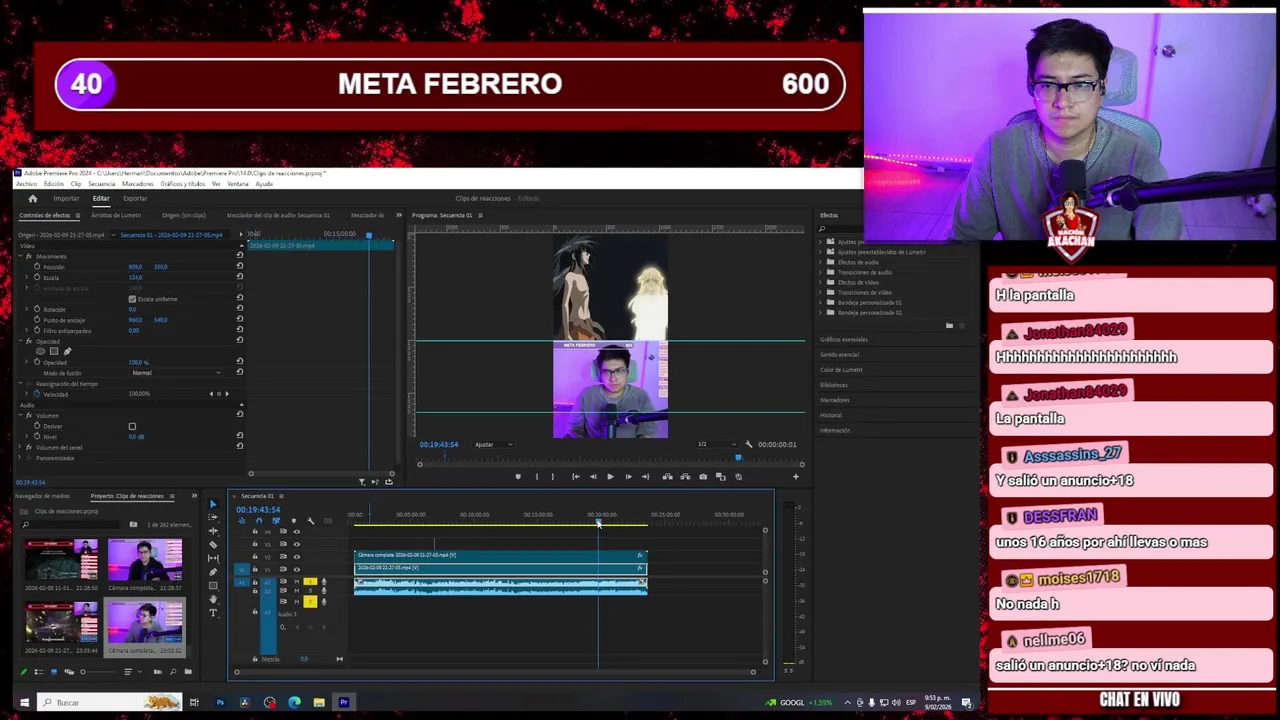Open the Gráficos esenciales panel

844,339
